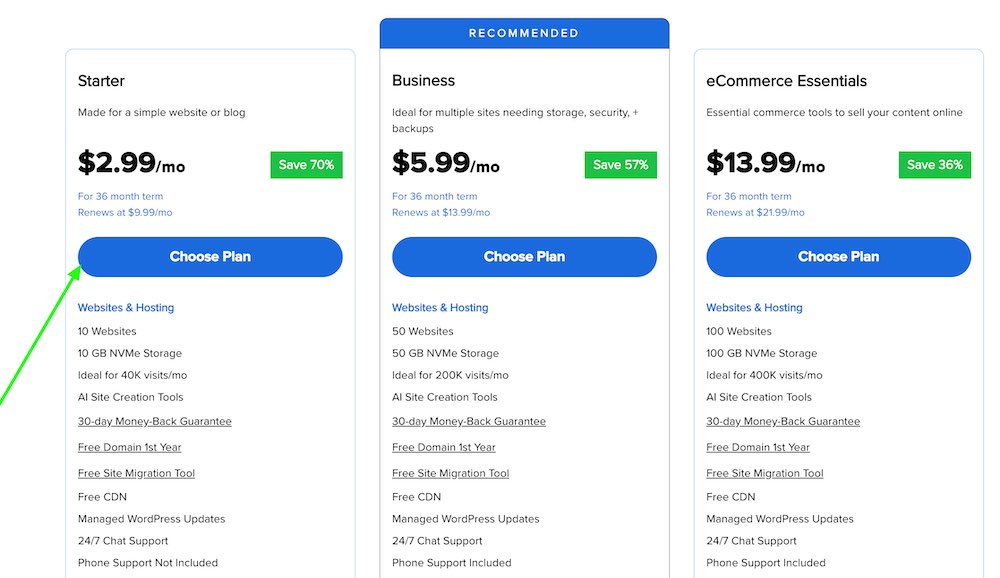Image resolution: width=1000 pixels, height=578 pixels.
Task: Click the Save 36% badge on eCommerce Essentials
Action: pos(934,164)
